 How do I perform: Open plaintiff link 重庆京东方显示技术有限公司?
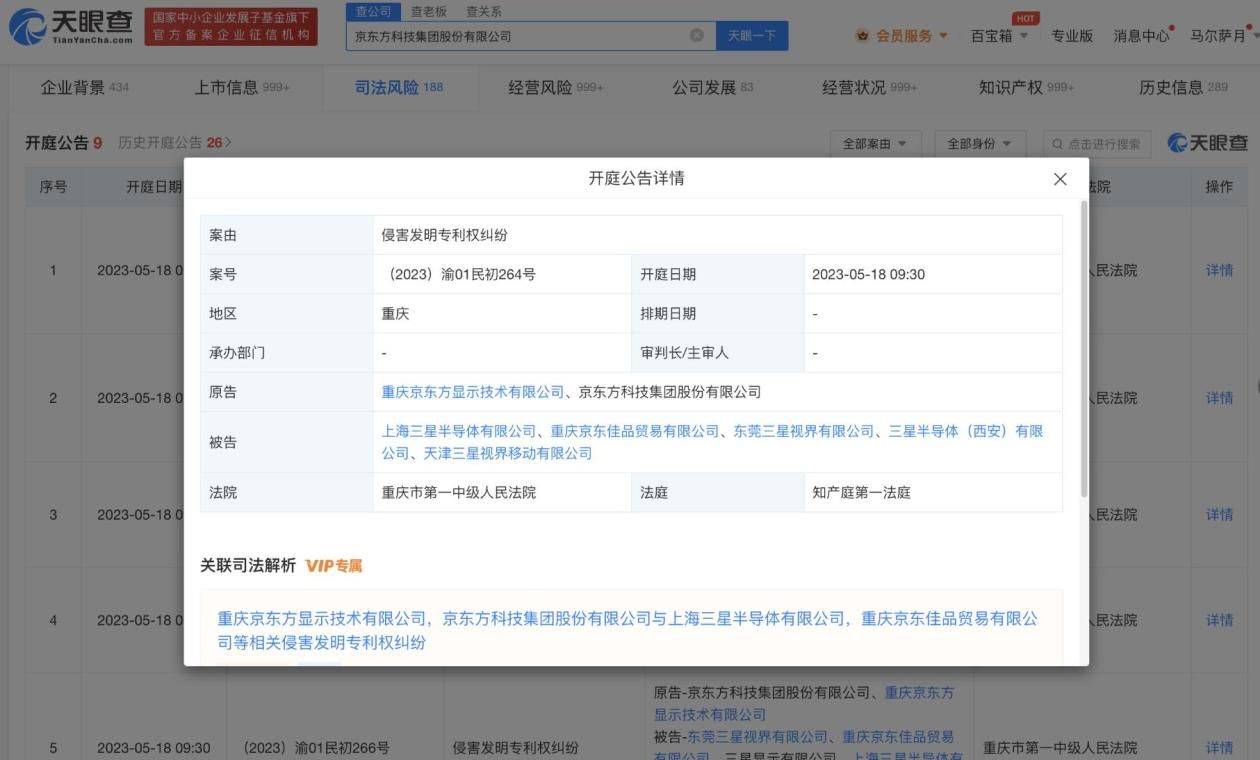[473, 392]
